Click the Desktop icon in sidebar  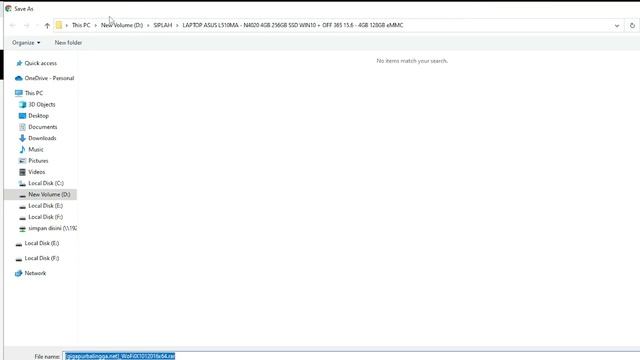[x=22, y=116]
